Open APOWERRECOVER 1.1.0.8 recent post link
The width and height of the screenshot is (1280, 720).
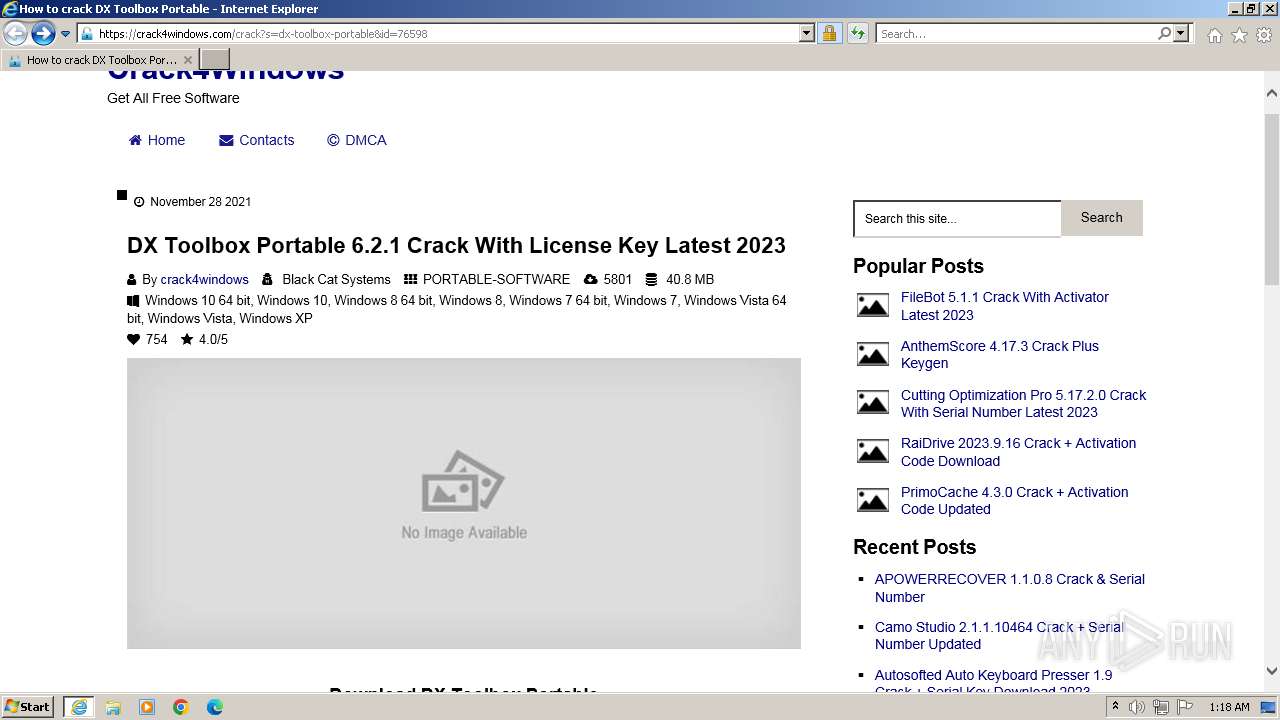pyautogui.click(x=1009, y=588)
